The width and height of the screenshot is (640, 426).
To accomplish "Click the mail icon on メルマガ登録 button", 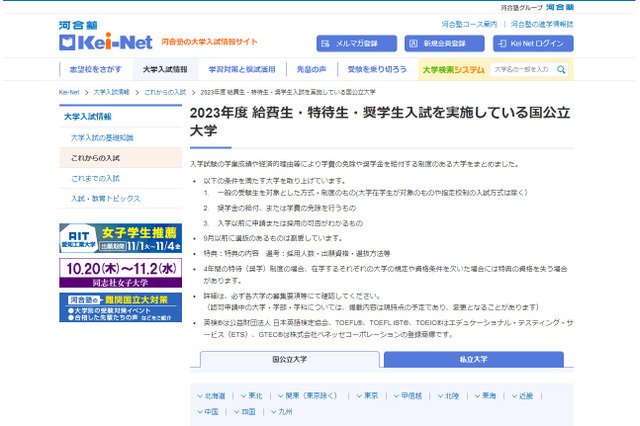I will pyautogui.click(x=325, y=44).
